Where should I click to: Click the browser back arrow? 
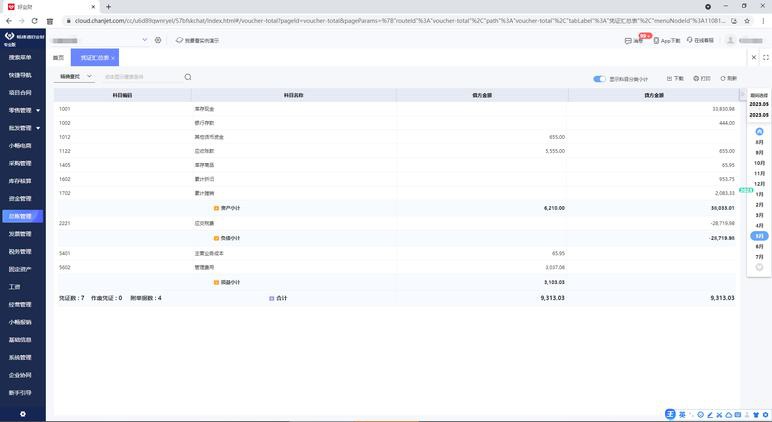tap(9, 21)
